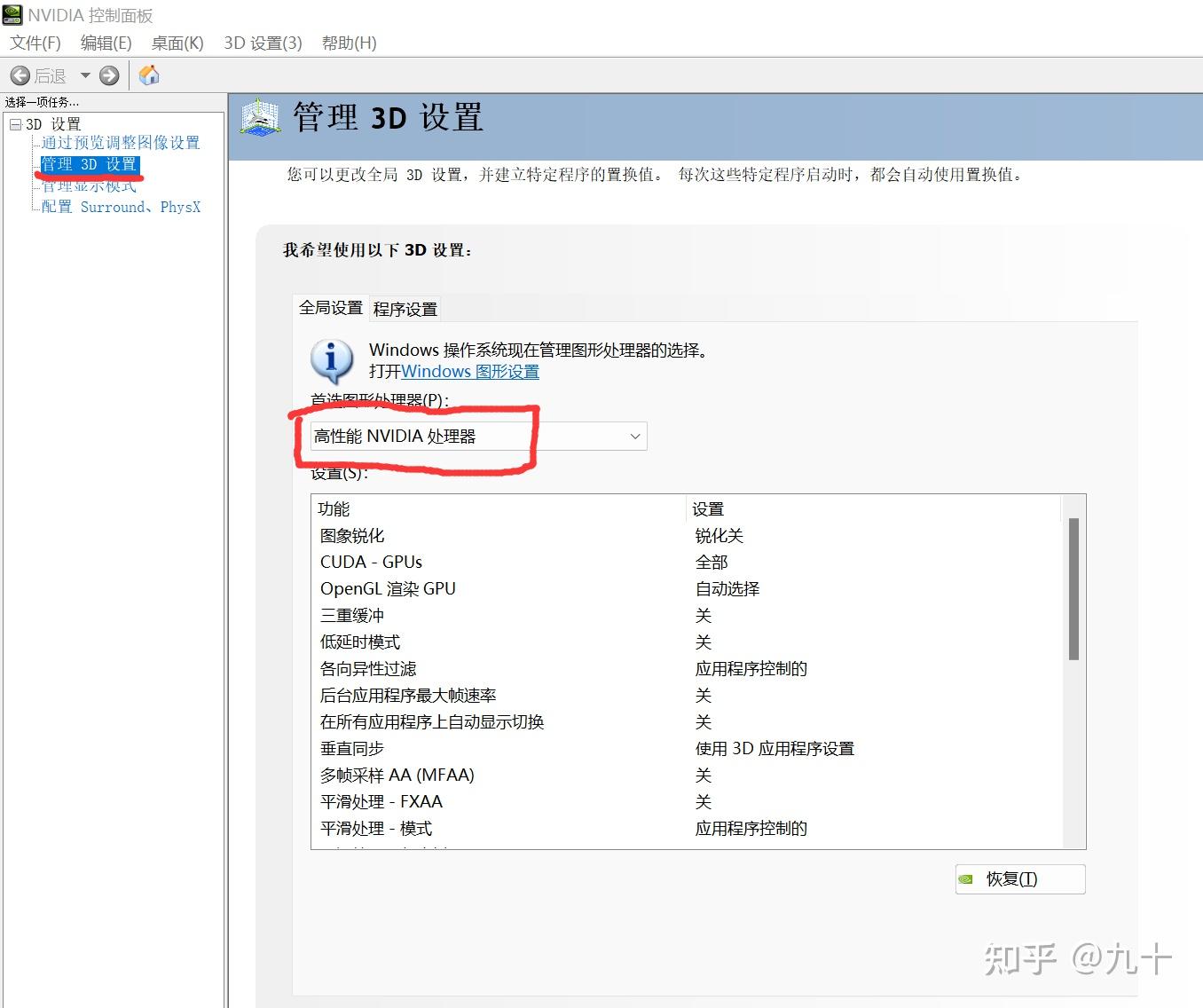Screen dimensions: 1203x1008
Task: Click the 管理 3D 设置 header icon
Action: 260,118
